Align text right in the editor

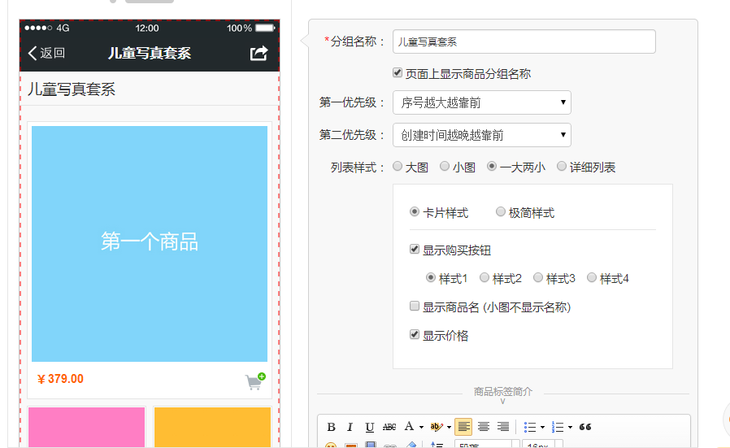502,427
